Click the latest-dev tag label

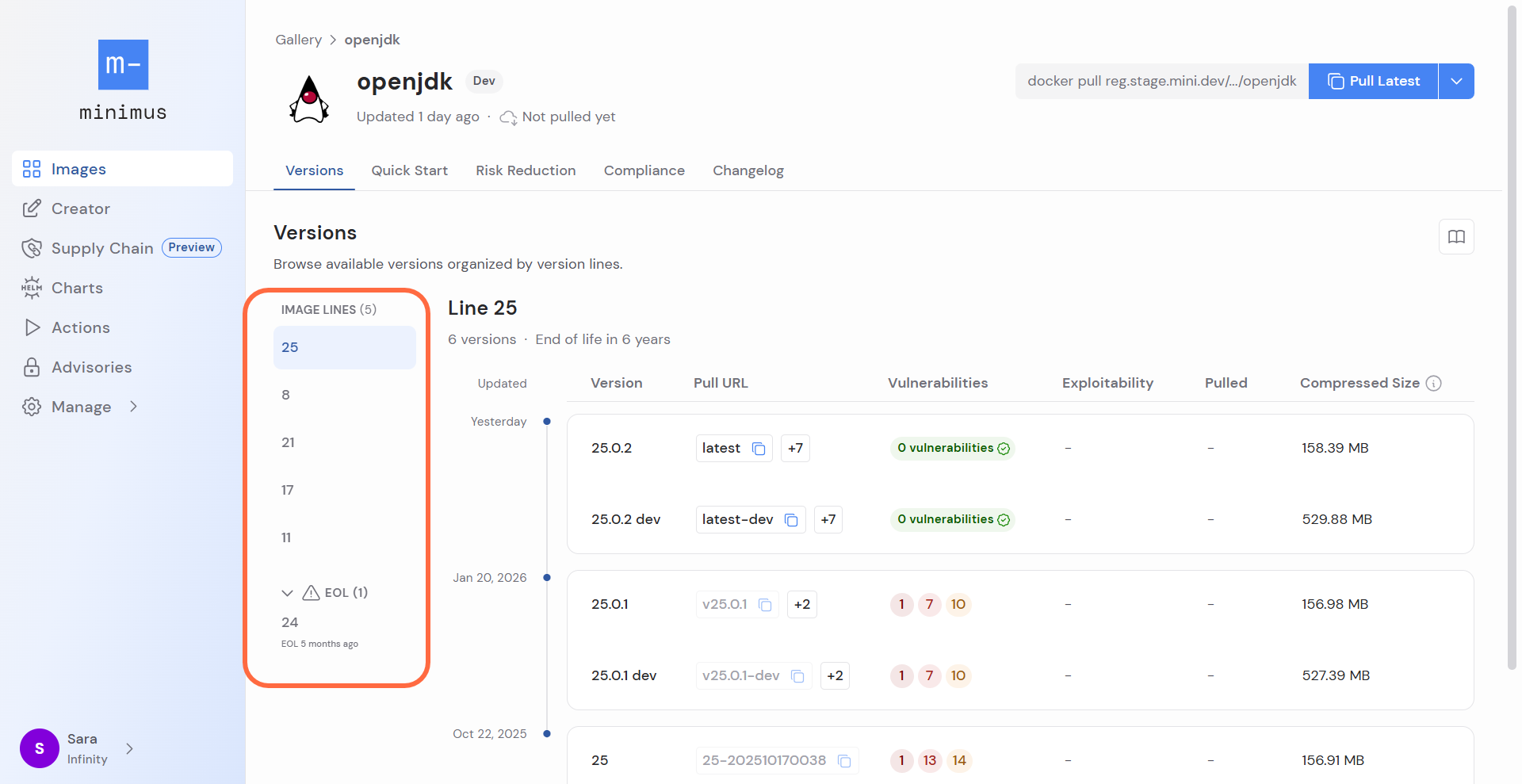point(737,519)
